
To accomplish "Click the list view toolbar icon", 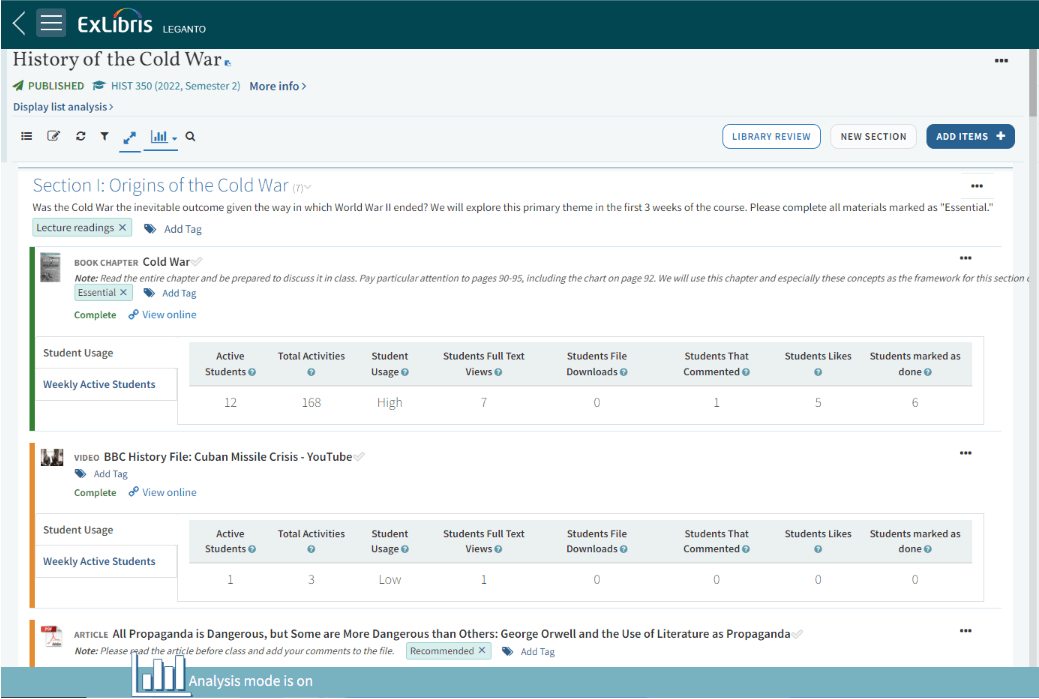I will point(27,137).
